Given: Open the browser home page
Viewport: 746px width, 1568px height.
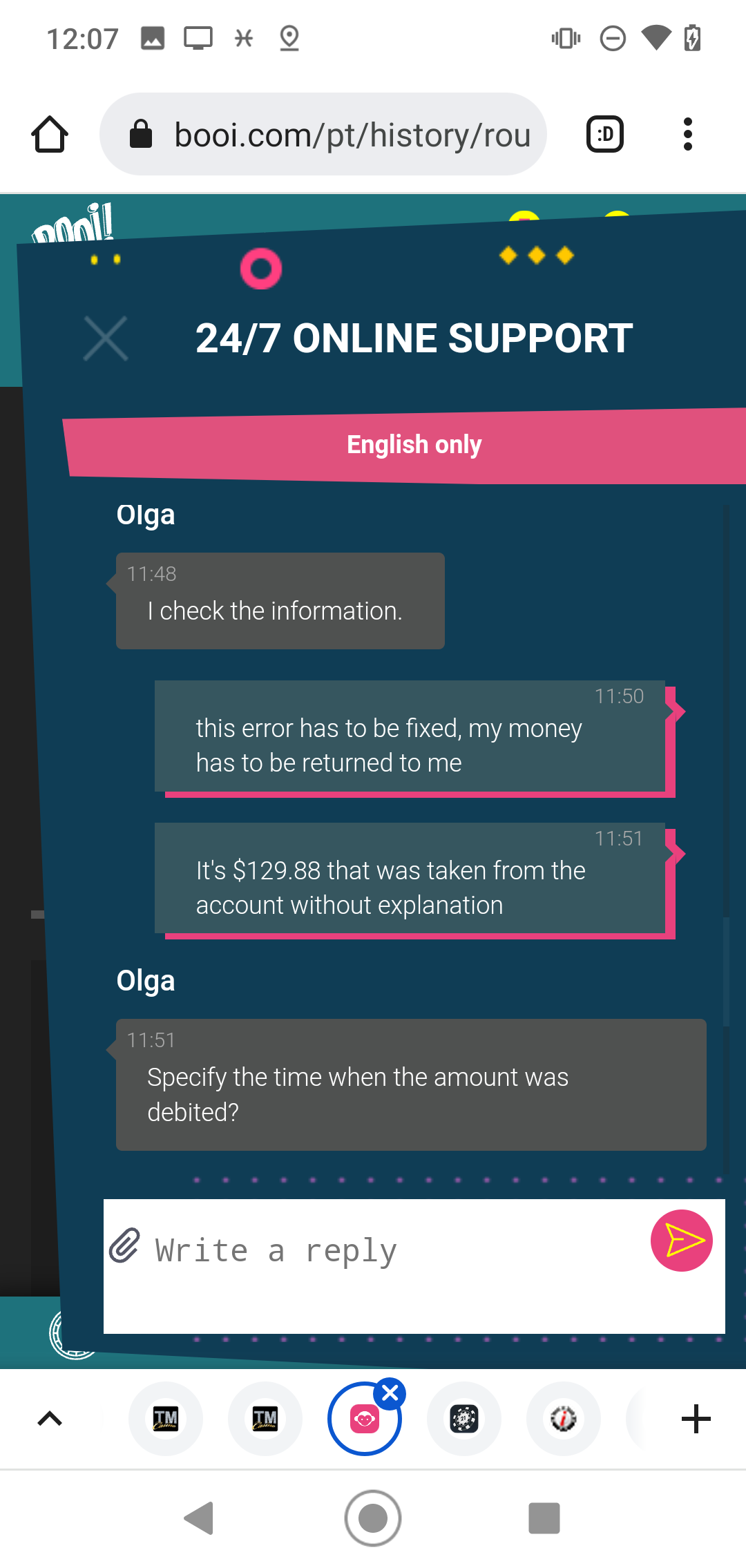Looking at the screenshot, I should click(x=50, y=134).
